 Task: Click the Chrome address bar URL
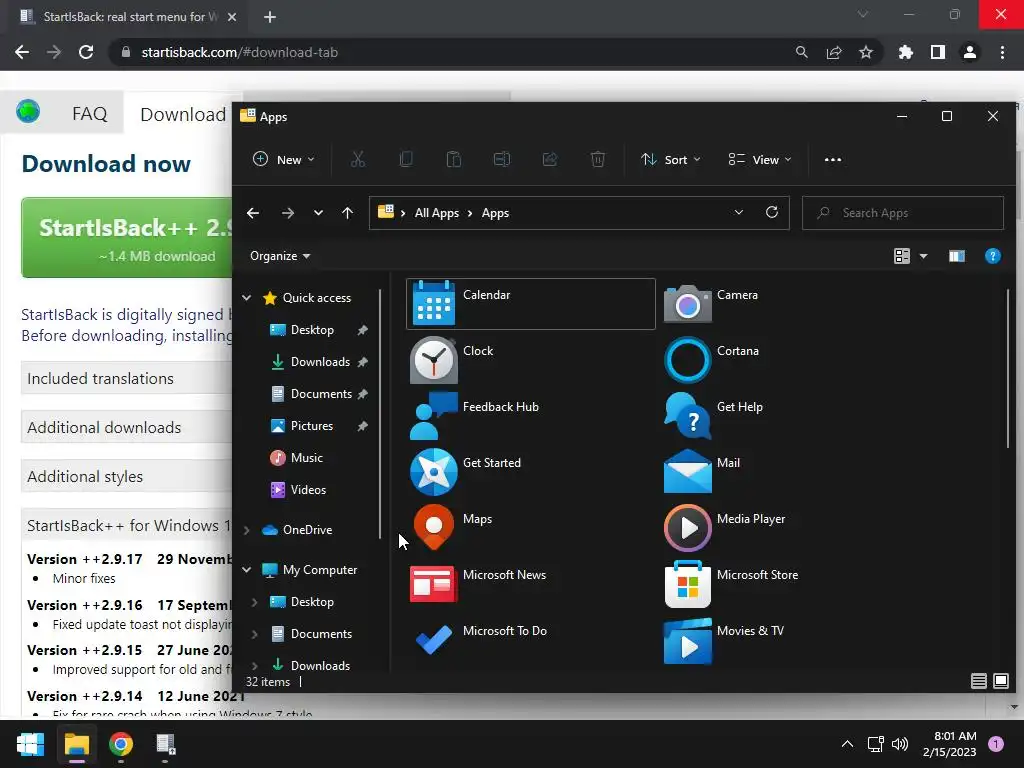240,52
